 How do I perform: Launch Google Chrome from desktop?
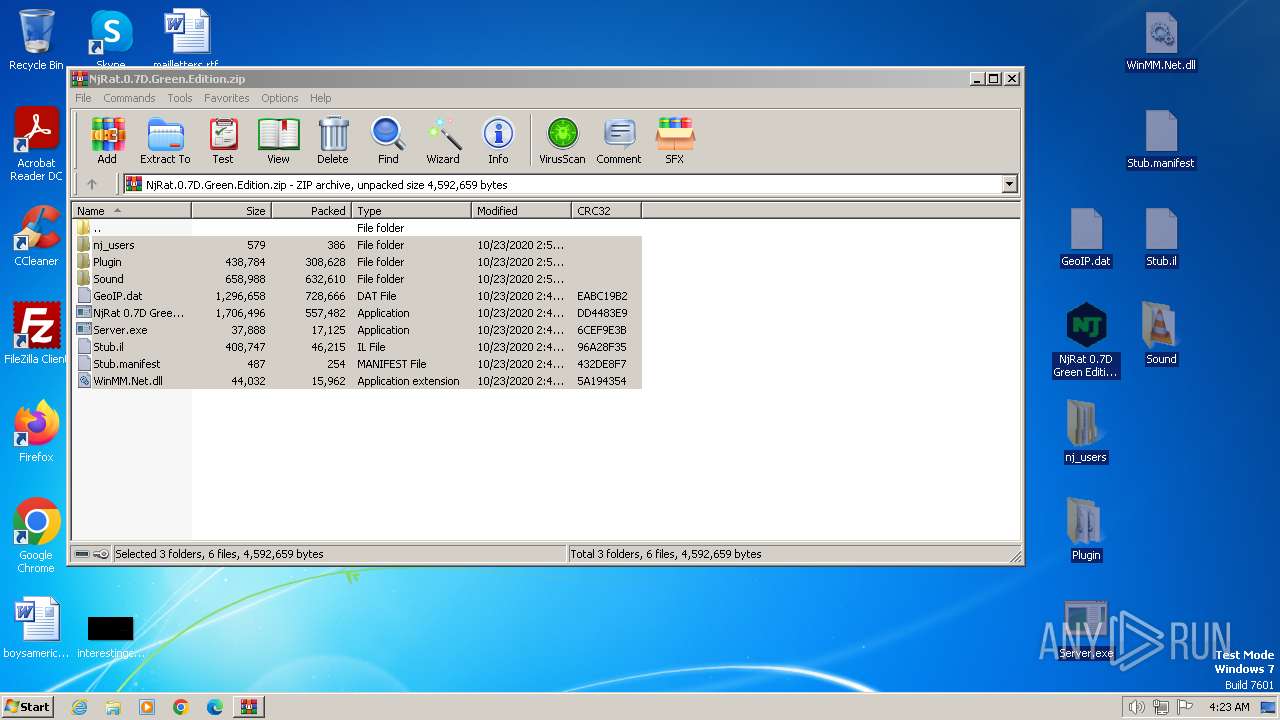[x=36, y=536]
